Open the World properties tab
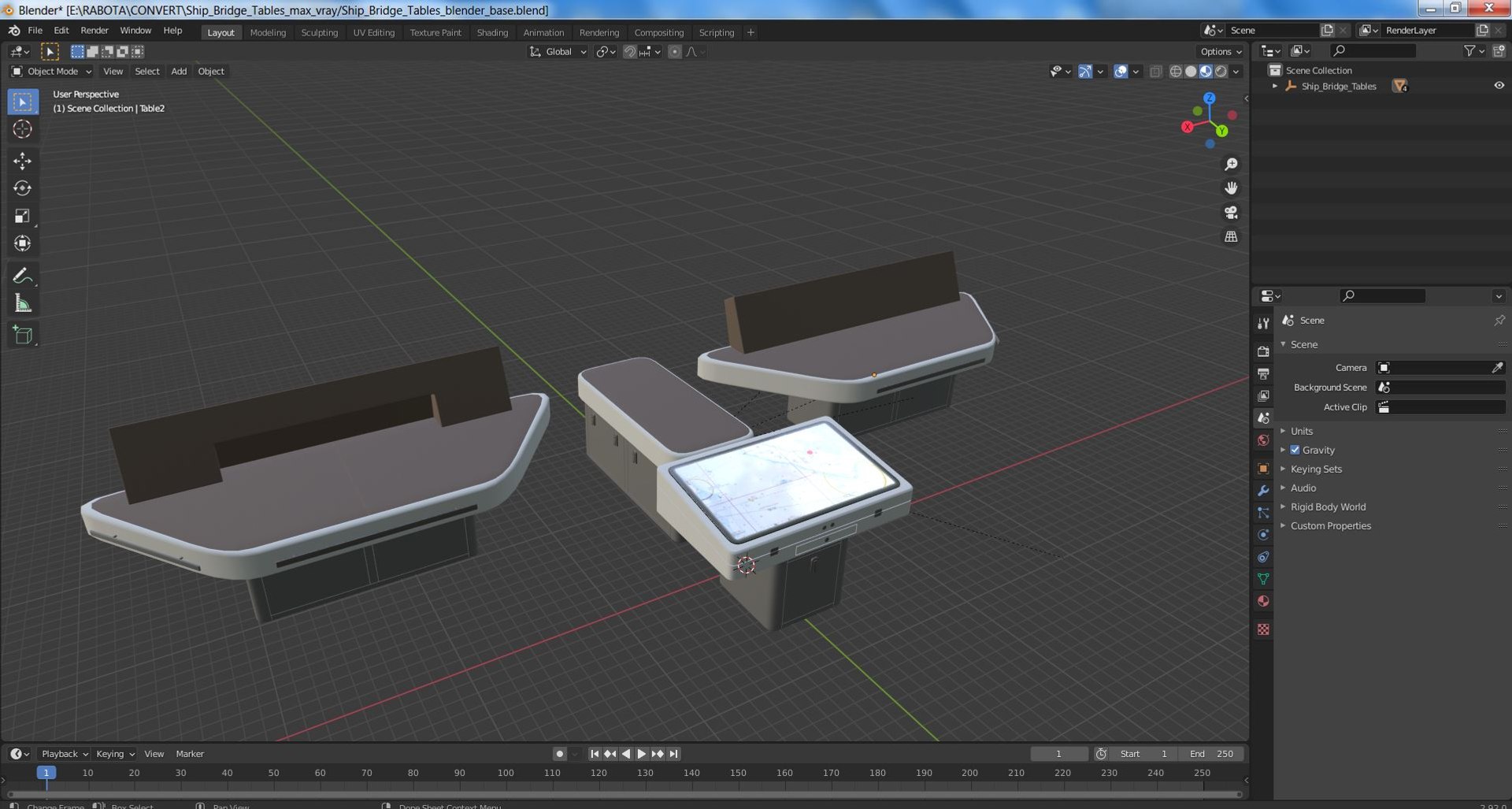 tap(1263, 440)
